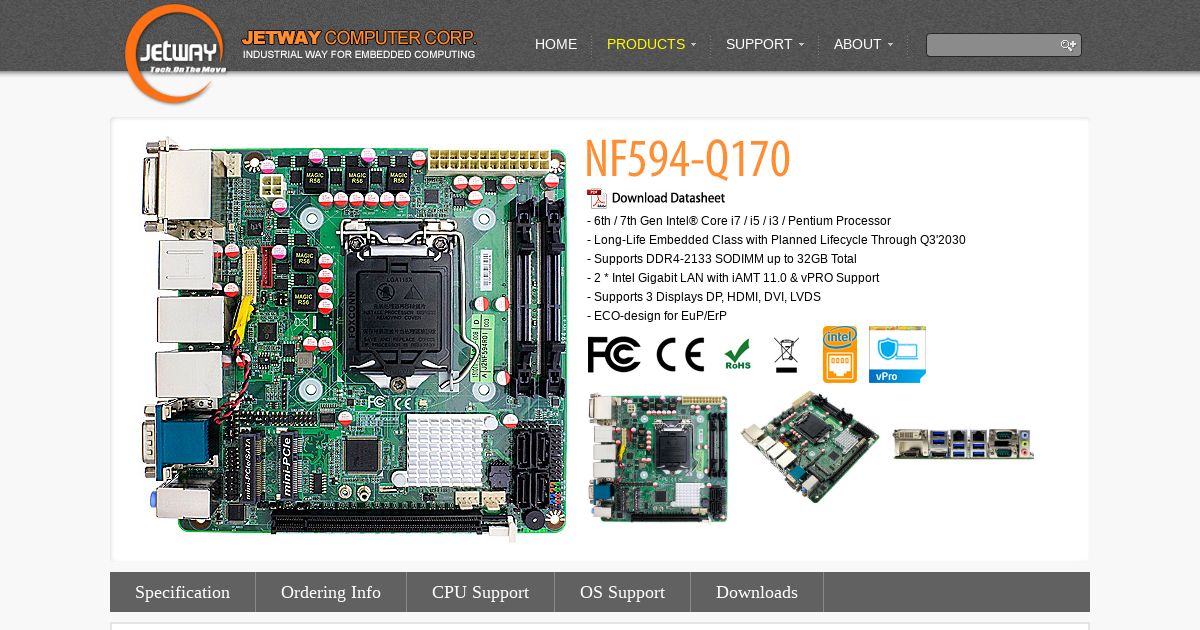Click the NF594-Q170 product title
The image size is (1200, 630).
(x=688, y=158)
